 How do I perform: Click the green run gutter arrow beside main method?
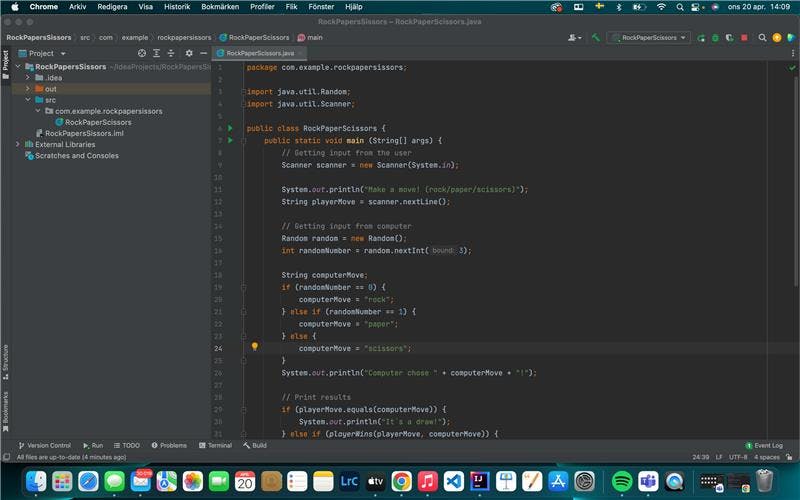pos(229,141)
